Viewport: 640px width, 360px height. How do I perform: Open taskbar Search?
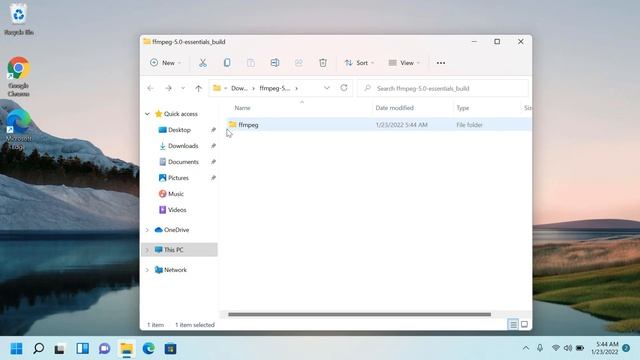coord(39,349)
